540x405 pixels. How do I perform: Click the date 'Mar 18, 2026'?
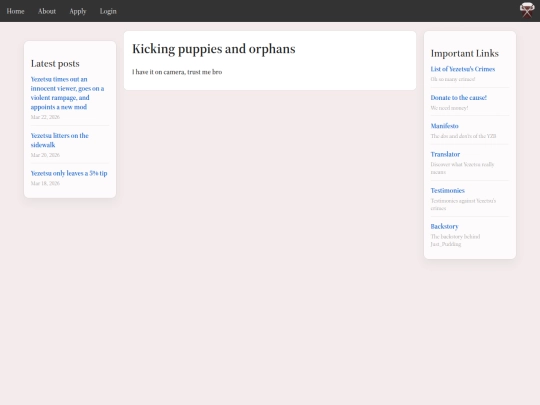pos(45,183)
